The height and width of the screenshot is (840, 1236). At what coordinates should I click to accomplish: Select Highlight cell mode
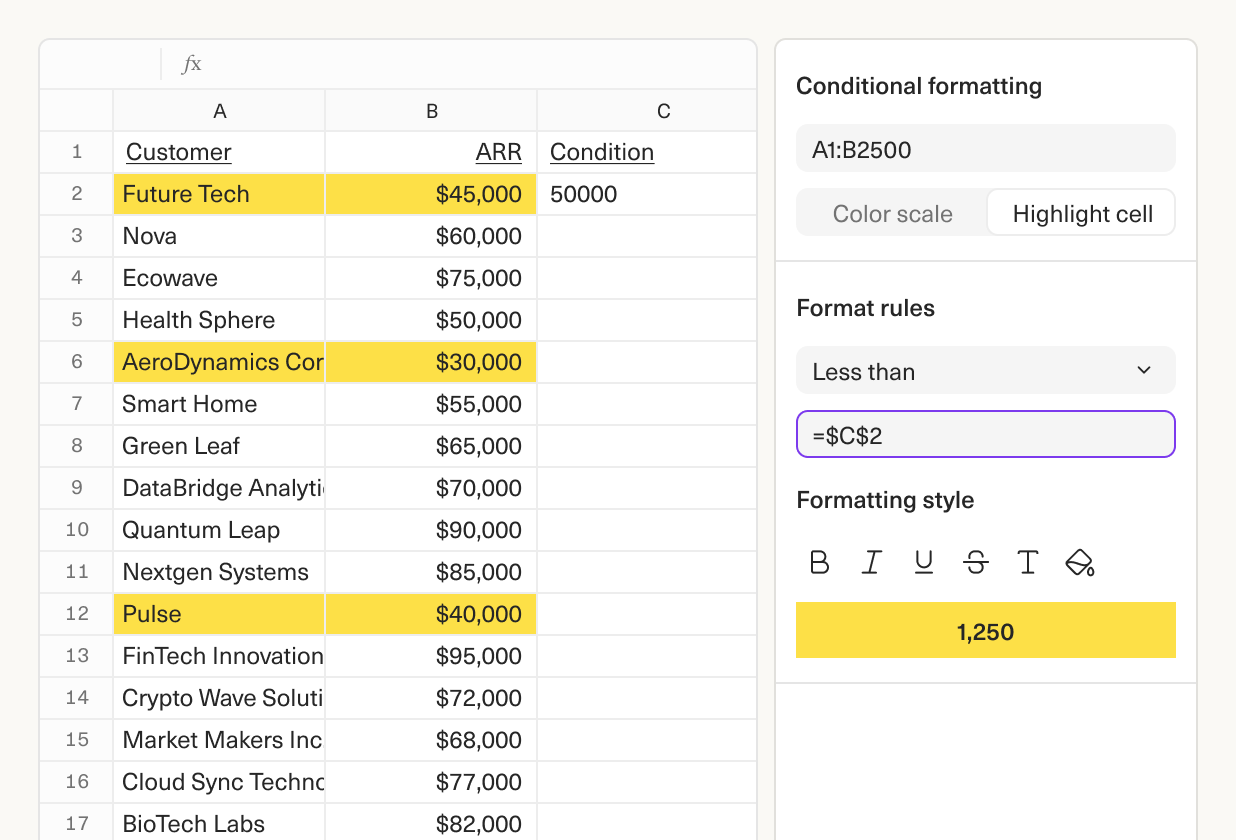pyautogui.click(x=1081, y=212)
